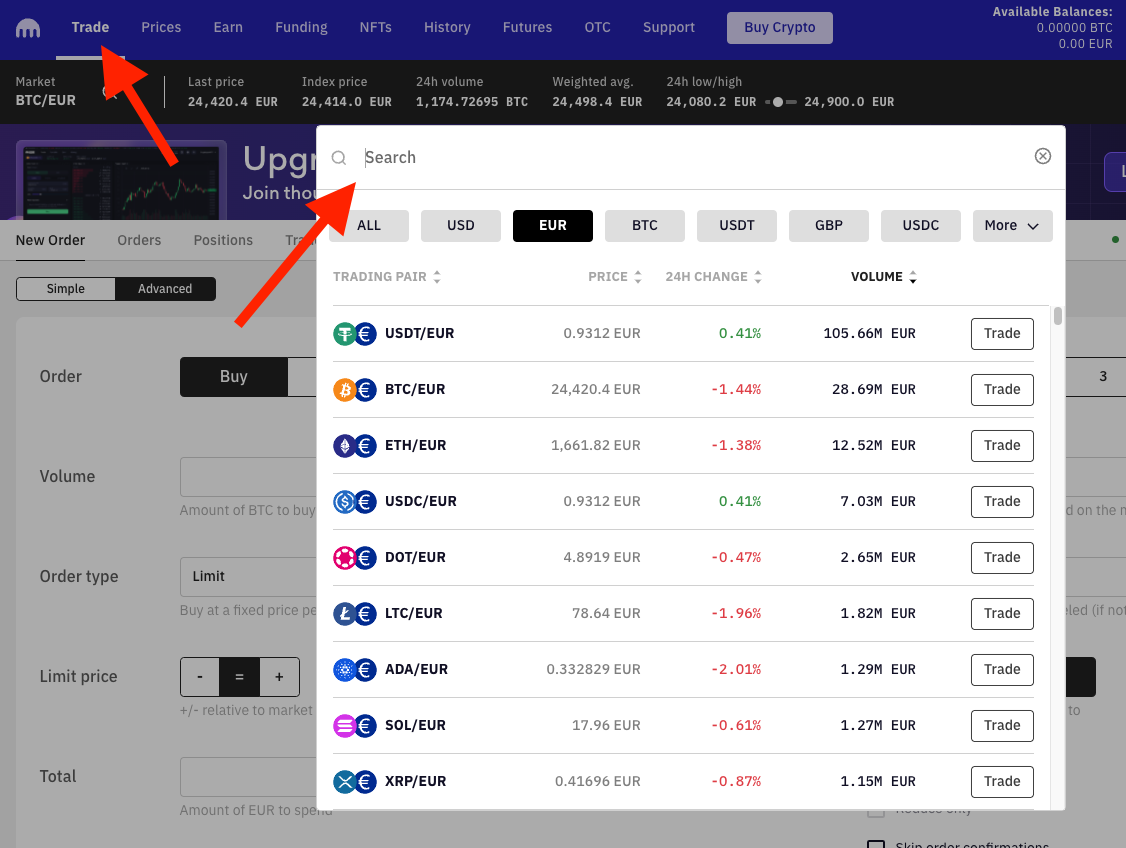1126x848 pixels.
Task: Click the 24h low/high range slider
Action: pyautogui.click(x=781, y=102)
